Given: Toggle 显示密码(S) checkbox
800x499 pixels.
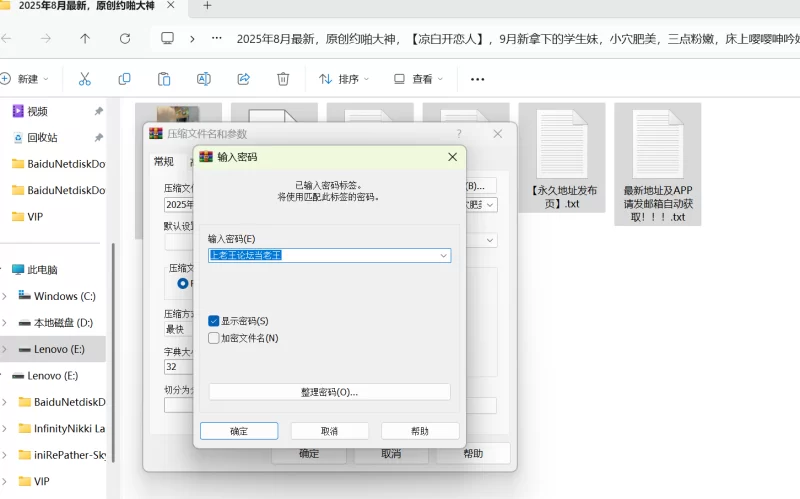Looking at the screenshot, I should pos(214,321).
